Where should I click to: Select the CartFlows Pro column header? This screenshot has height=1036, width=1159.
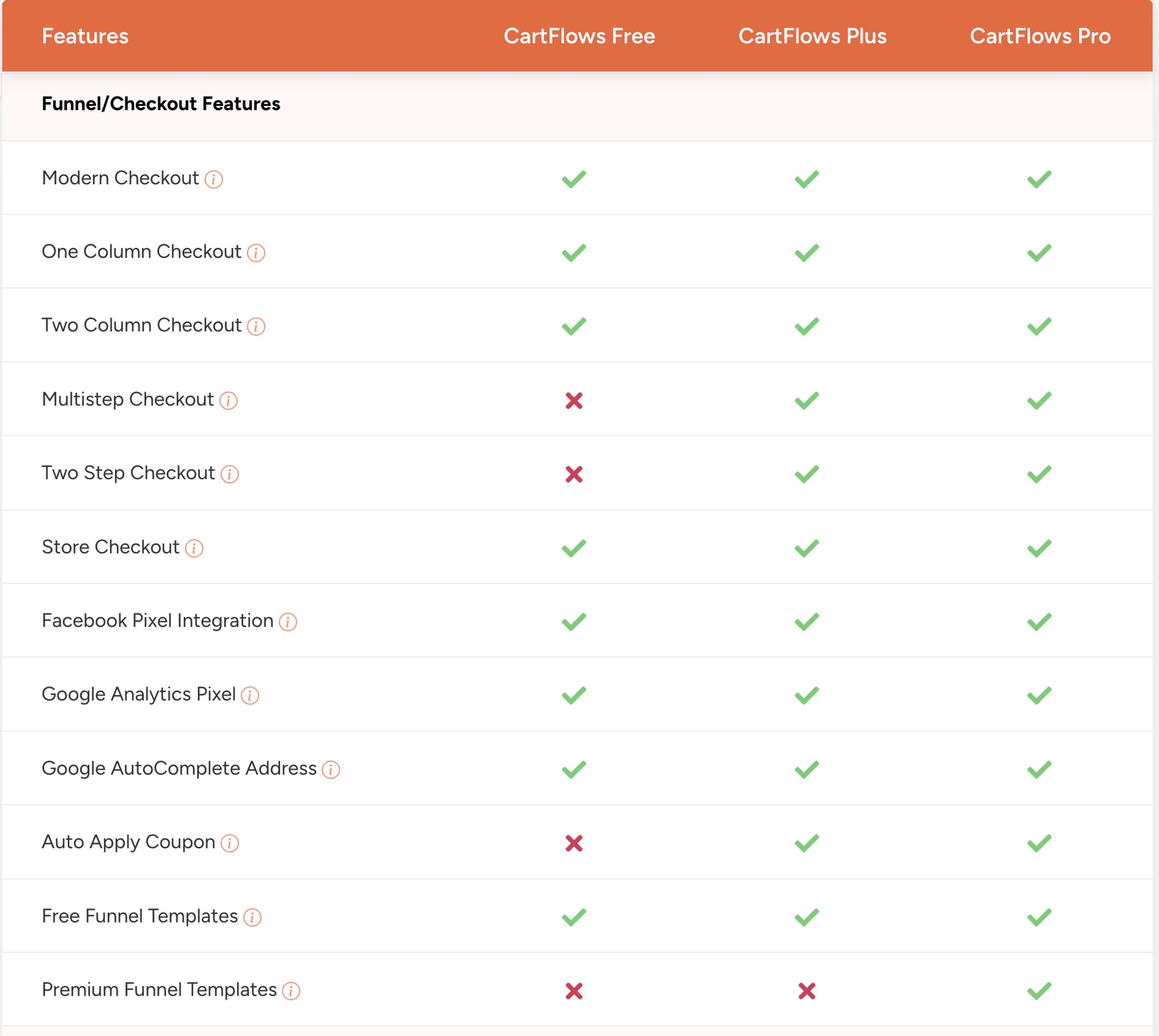1040,36
